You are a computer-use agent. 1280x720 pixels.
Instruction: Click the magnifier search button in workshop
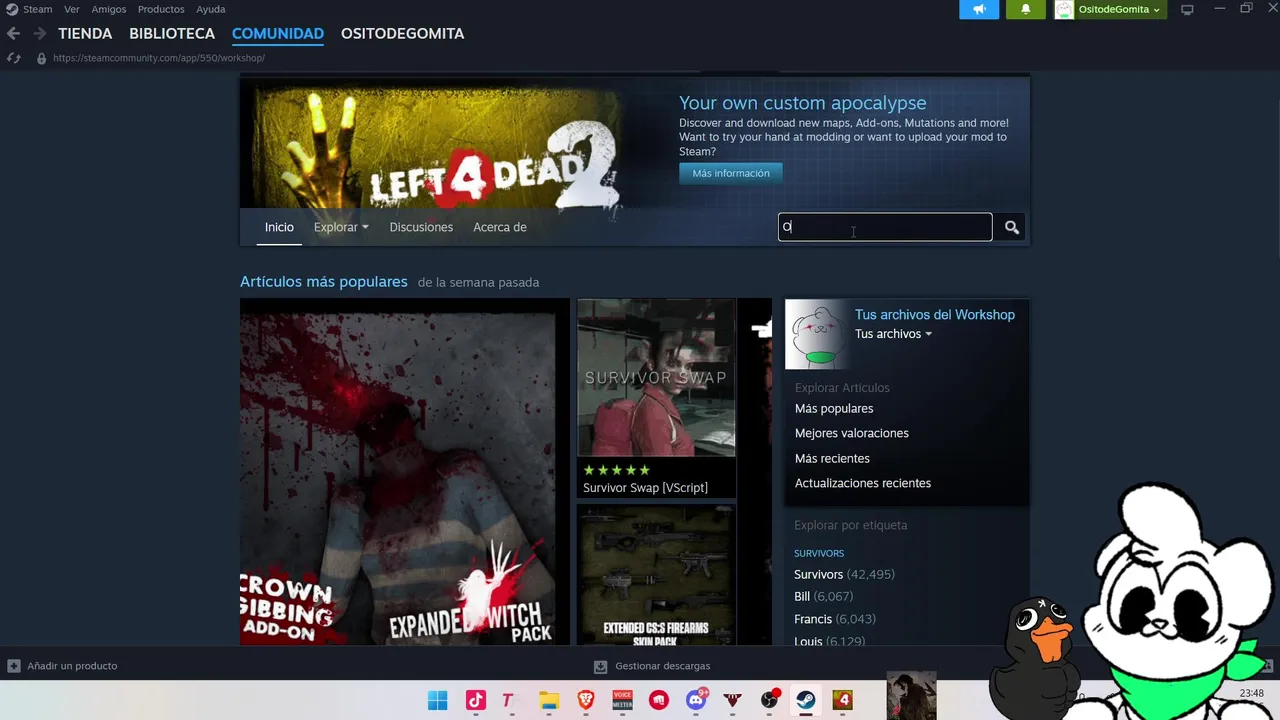click(x=1012, y=228)
